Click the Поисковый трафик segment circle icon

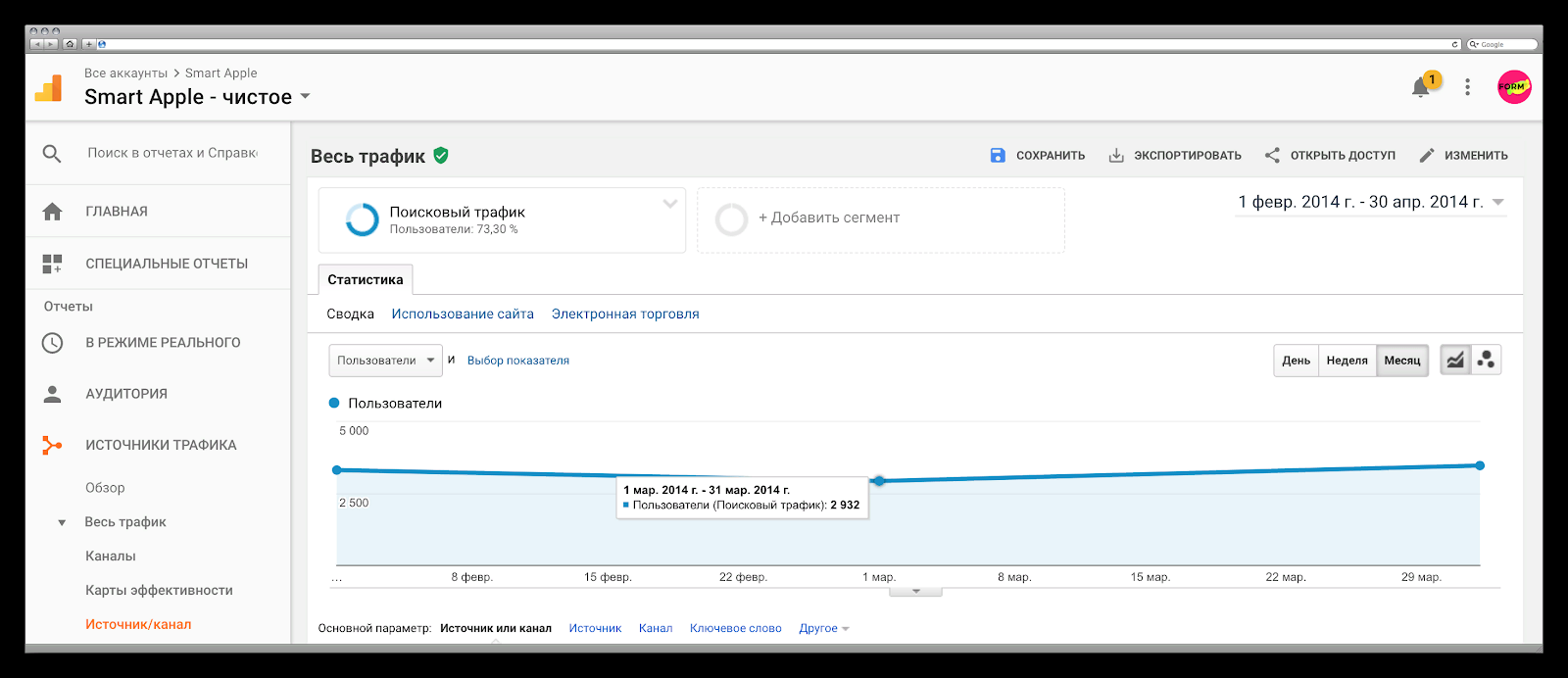click(362, 219)
